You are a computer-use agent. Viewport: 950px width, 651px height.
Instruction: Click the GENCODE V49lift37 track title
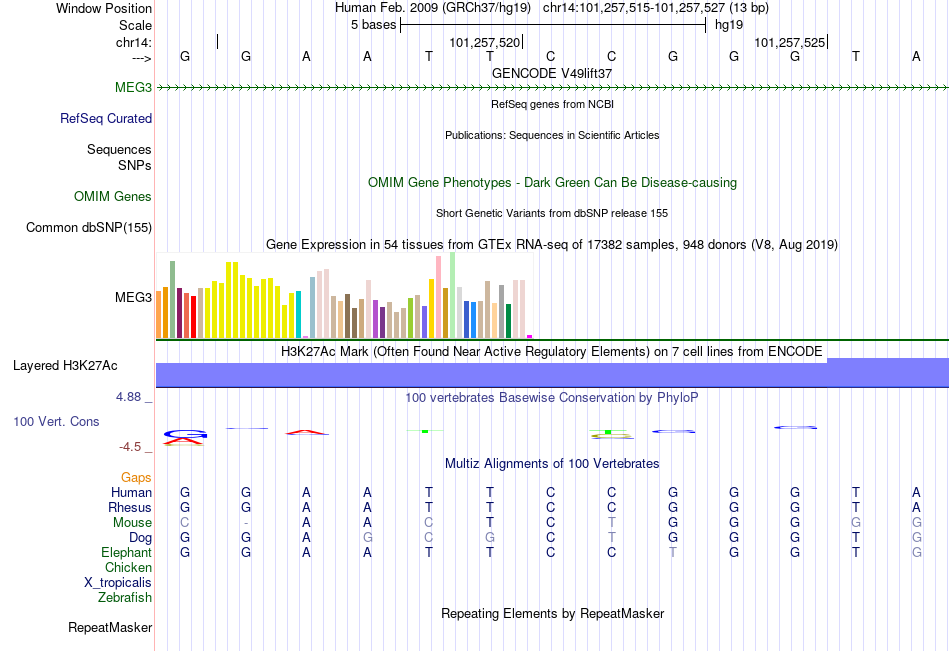point(552,73)
